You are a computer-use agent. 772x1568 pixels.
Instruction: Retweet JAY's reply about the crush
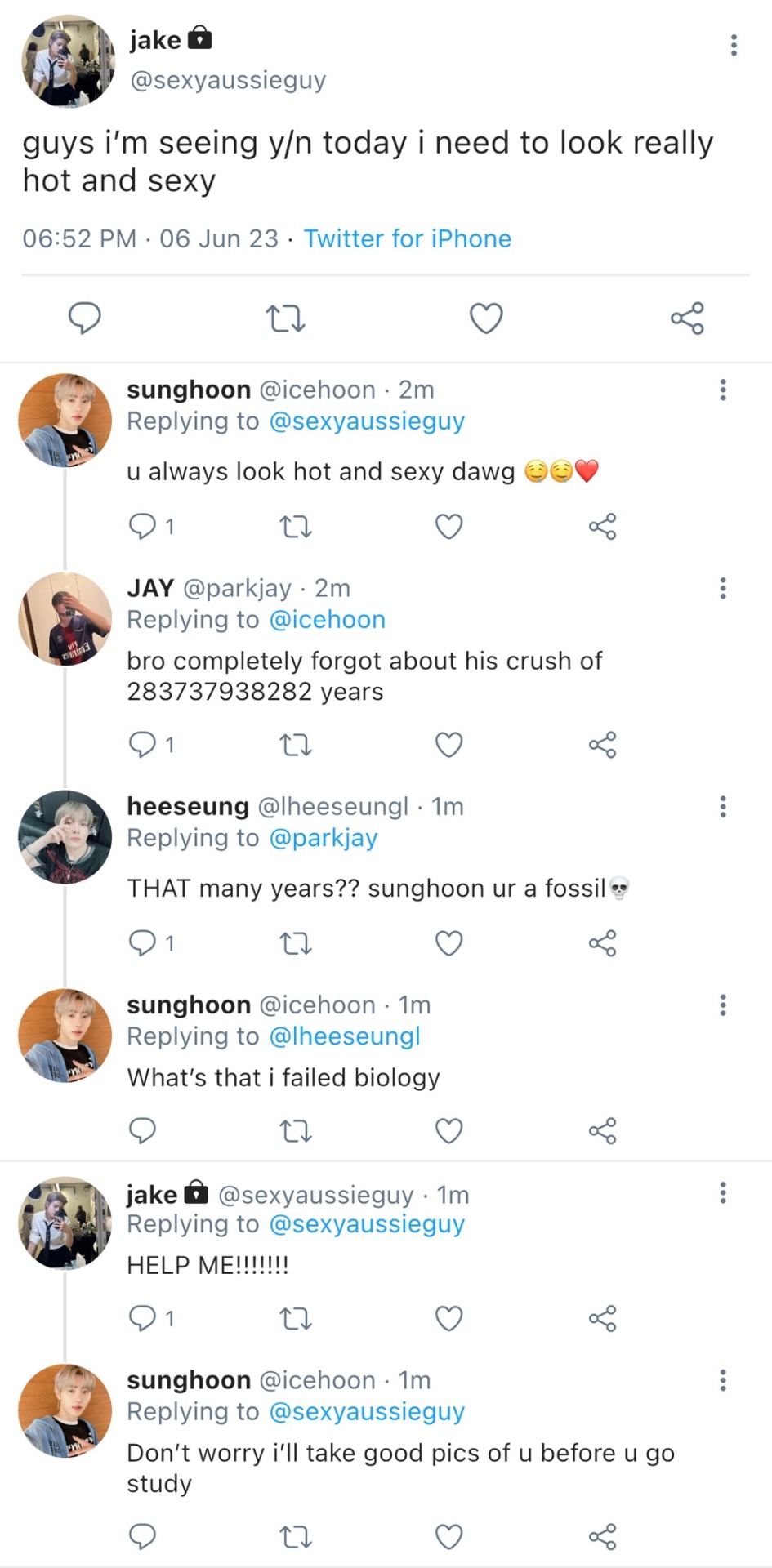(295, 745)
